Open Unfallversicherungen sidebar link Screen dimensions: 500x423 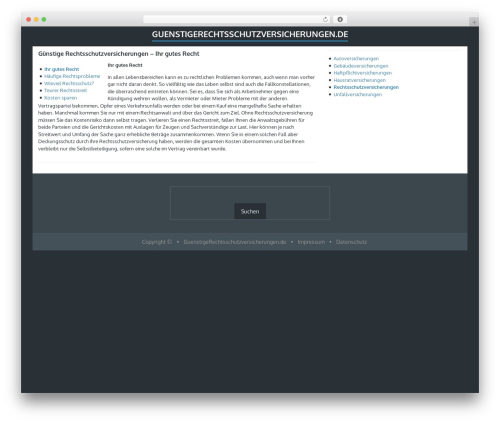coord(358,95)
